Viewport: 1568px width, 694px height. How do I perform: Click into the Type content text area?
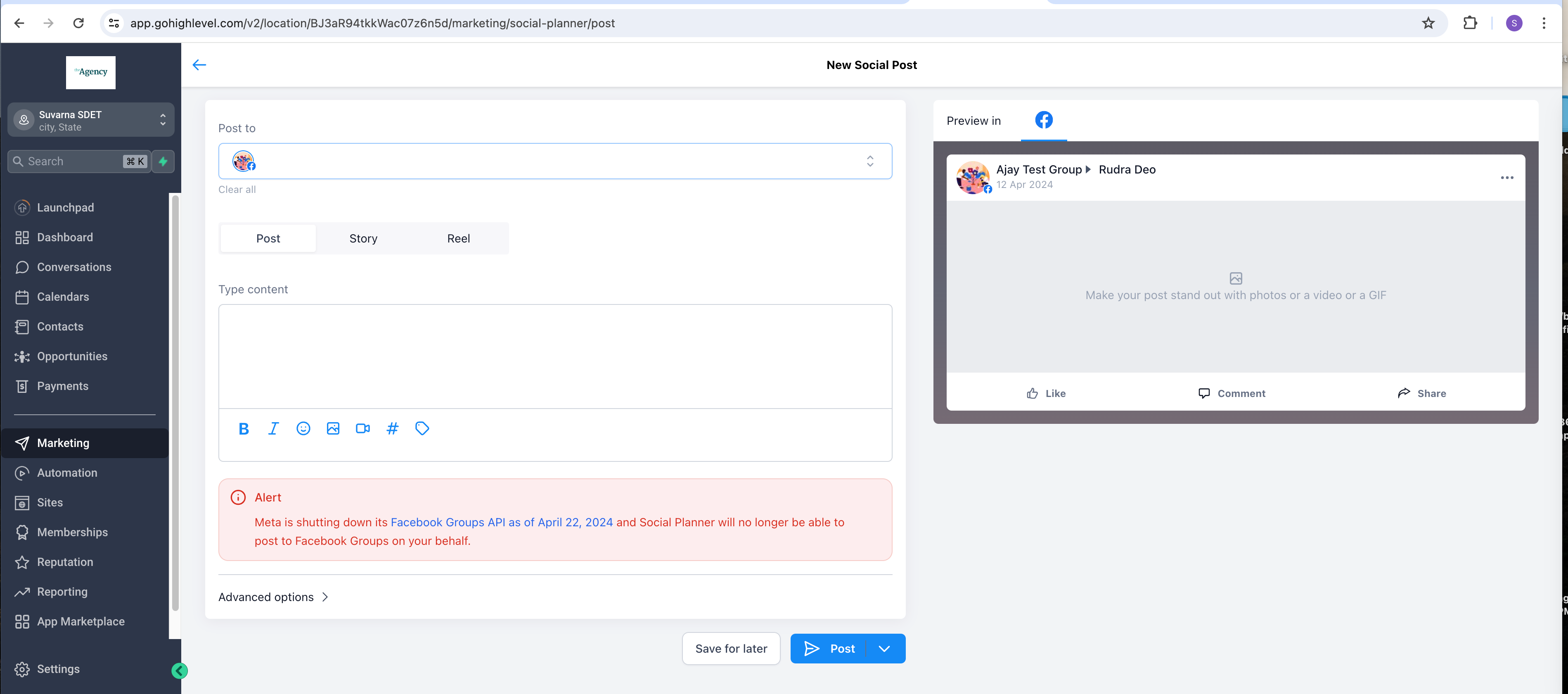[x=554, y=357]
